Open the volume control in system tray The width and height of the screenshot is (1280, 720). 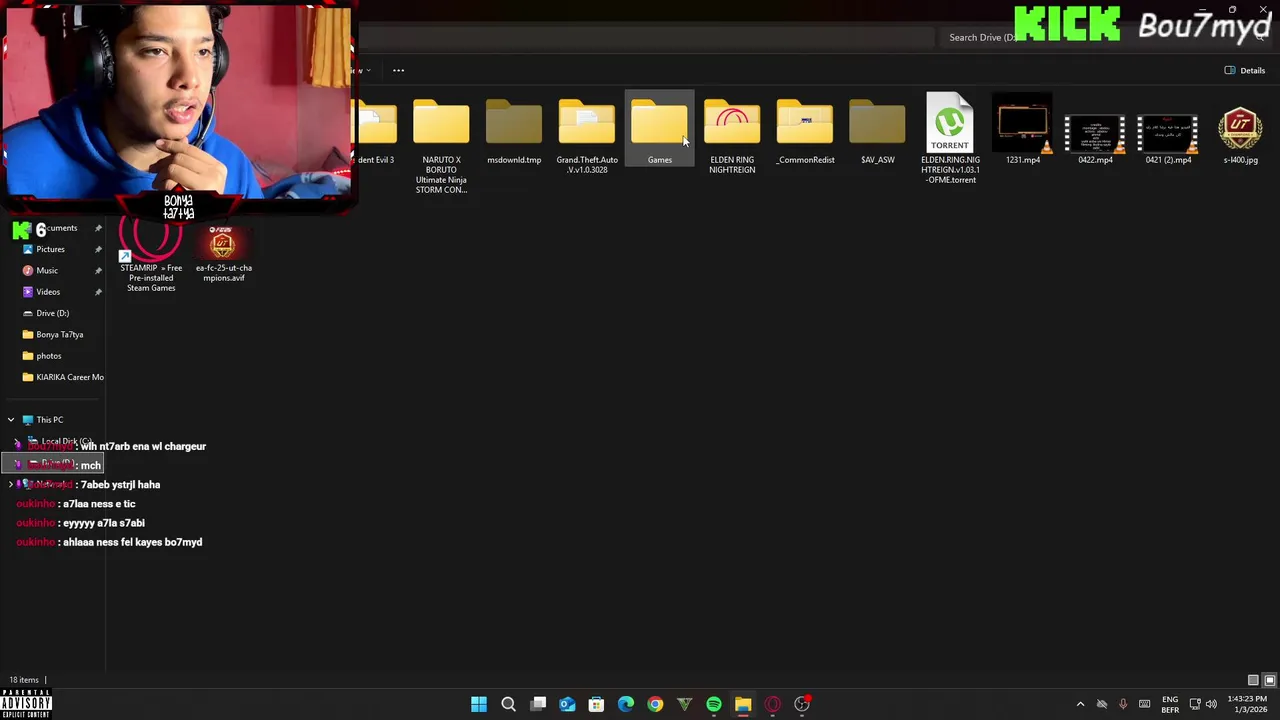click(x=1211, y=704)
